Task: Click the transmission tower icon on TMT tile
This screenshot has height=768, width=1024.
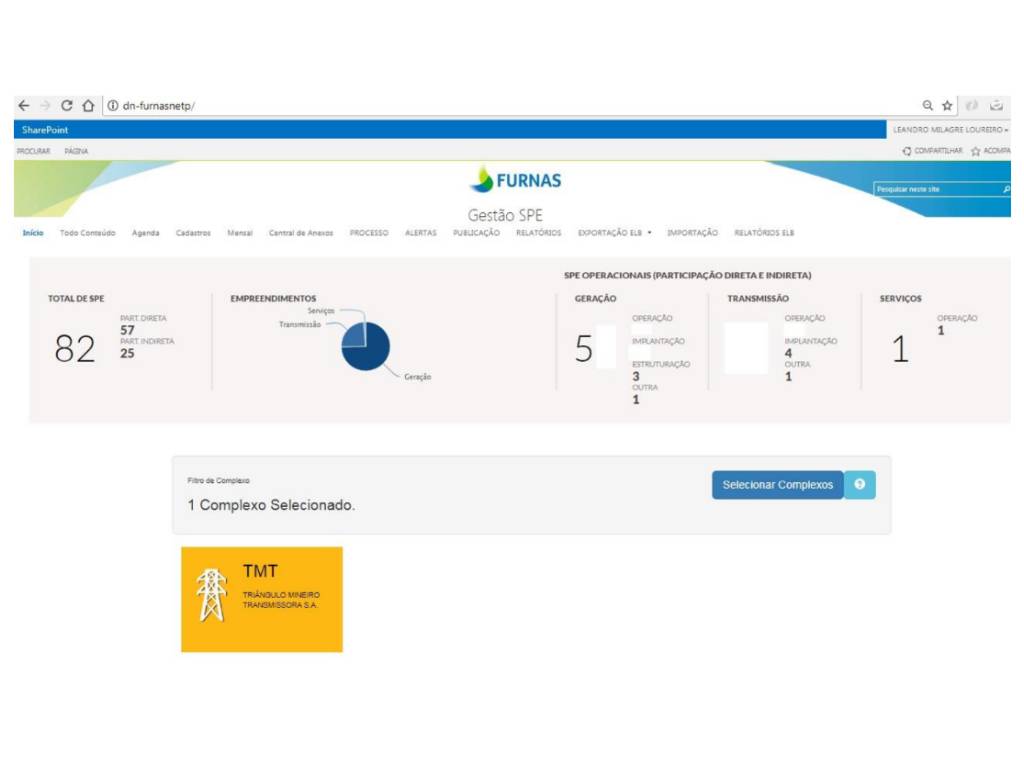Action: (x=212, y=595)
